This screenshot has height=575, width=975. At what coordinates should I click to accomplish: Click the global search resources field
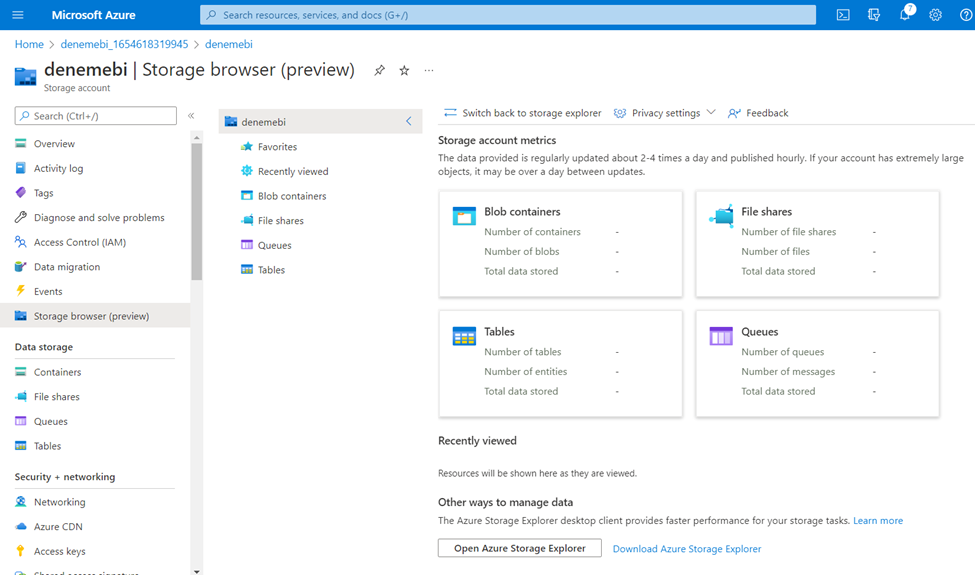(507, 15)
